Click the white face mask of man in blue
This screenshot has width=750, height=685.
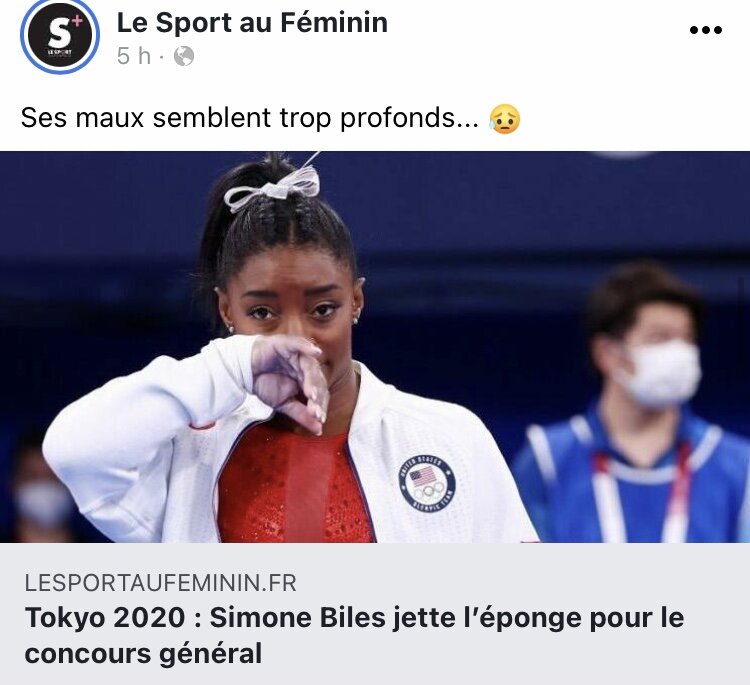[659, 372]
